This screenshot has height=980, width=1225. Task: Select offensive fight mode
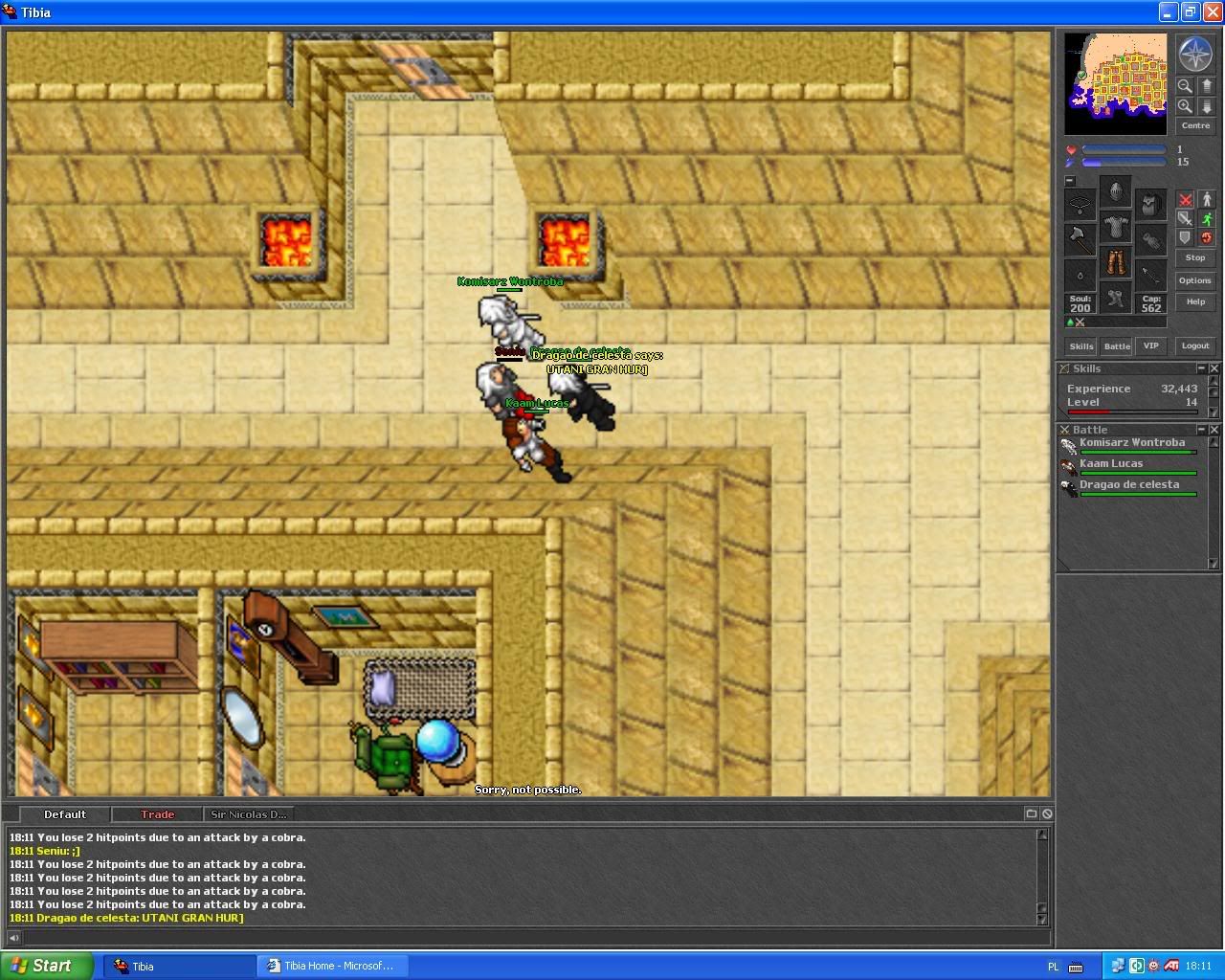pyautogui.click(x=1185, y=200)
